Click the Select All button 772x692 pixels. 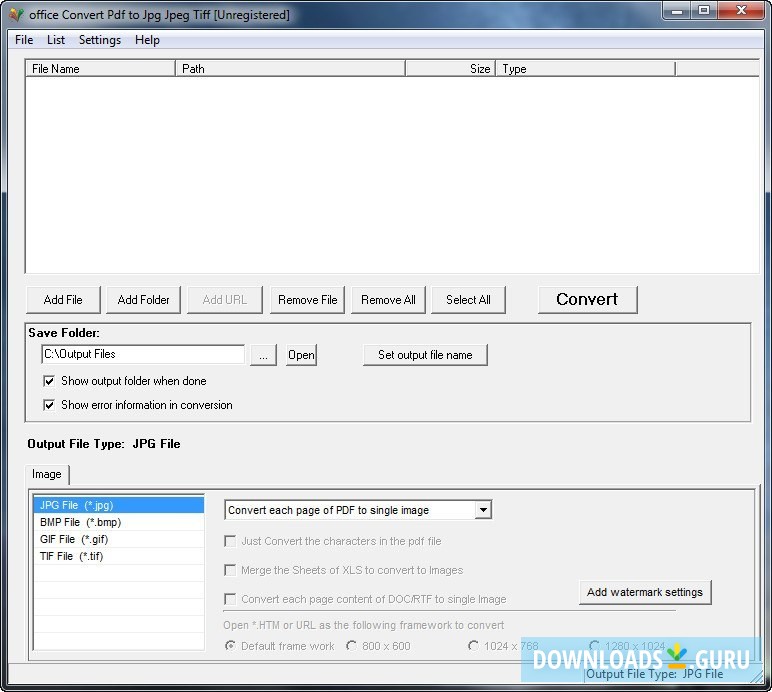tap(468, 300)
